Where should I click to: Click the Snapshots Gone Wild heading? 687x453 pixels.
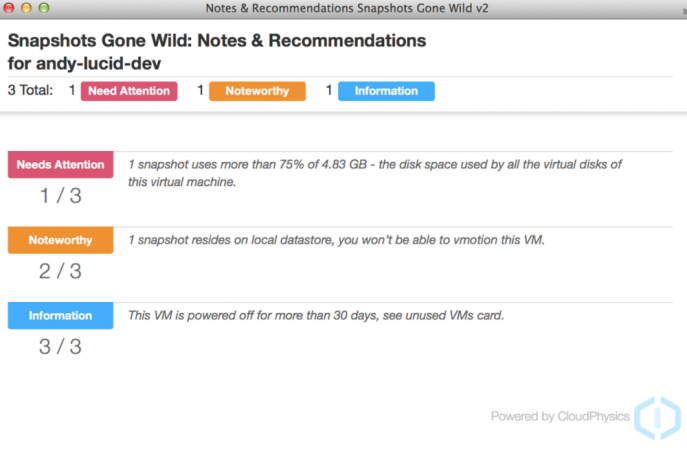(x=217, y=52)
